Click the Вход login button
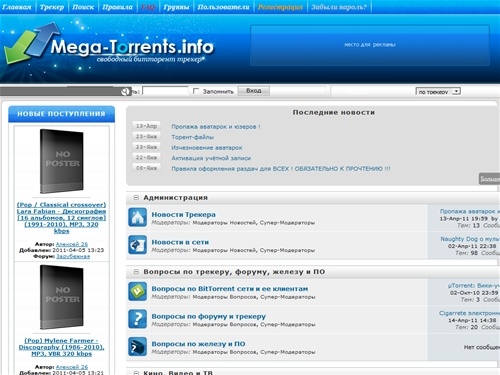 click(254, 91)
